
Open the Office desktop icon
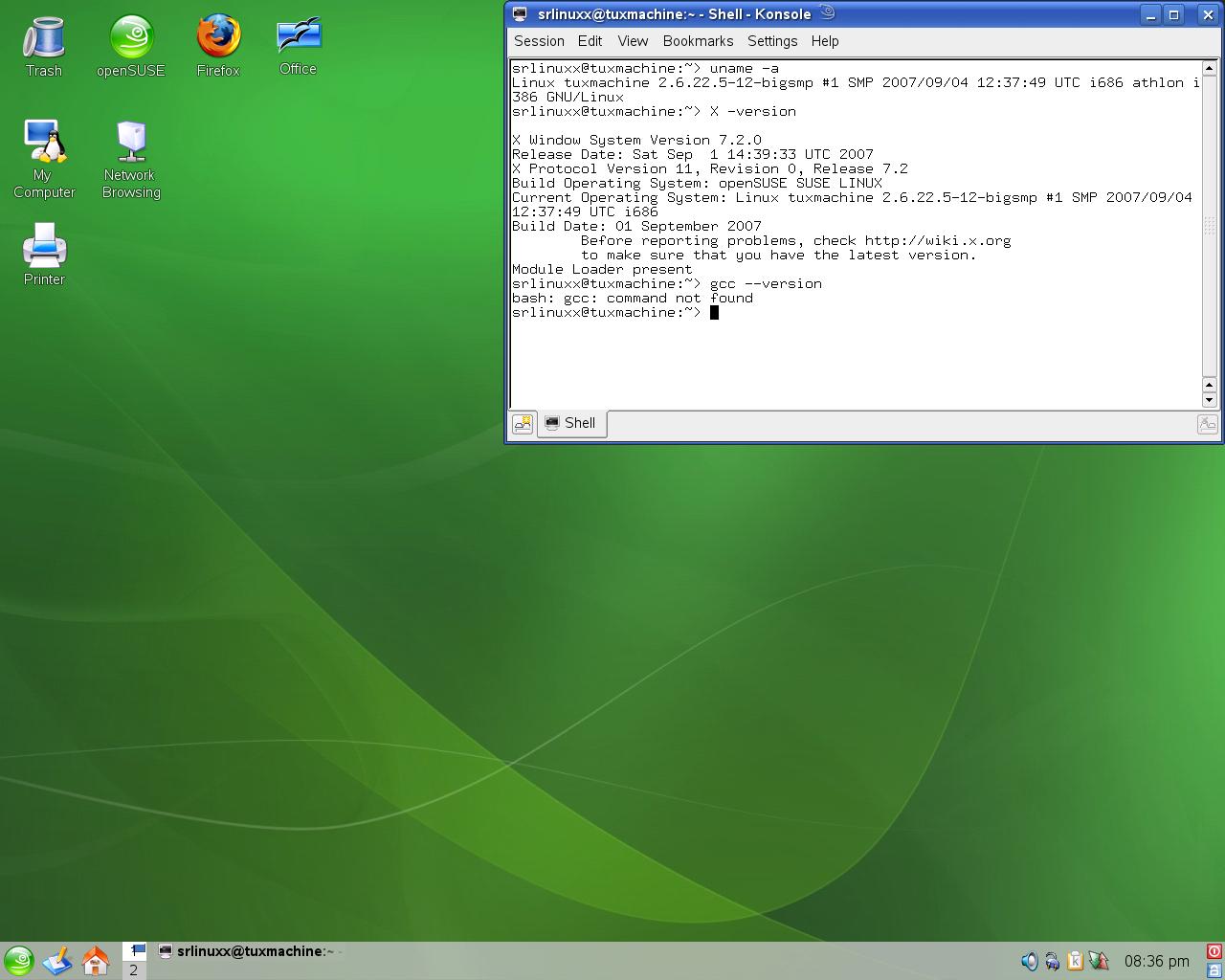(x=299, y=46)
